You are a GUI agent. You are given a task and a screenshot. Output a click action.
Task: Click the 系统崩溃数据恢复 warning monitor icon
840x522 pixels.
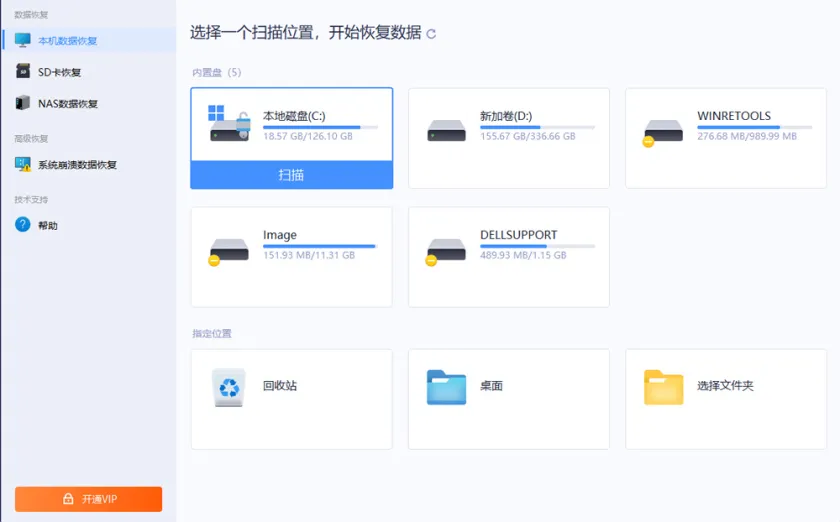pos(22,164)
